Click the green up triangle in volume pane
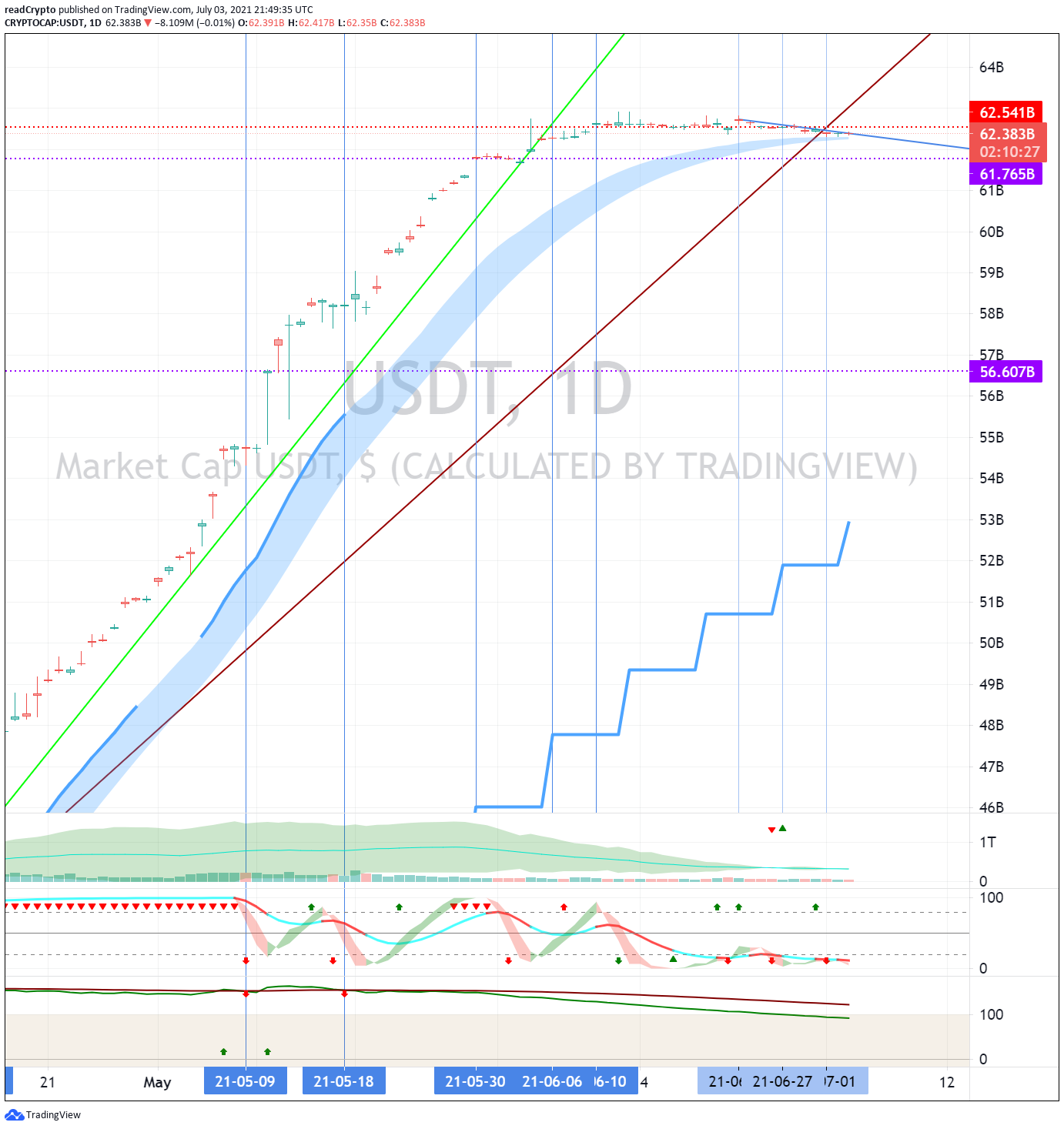This screenshot has height=1129, width=1064. point(782,828)
